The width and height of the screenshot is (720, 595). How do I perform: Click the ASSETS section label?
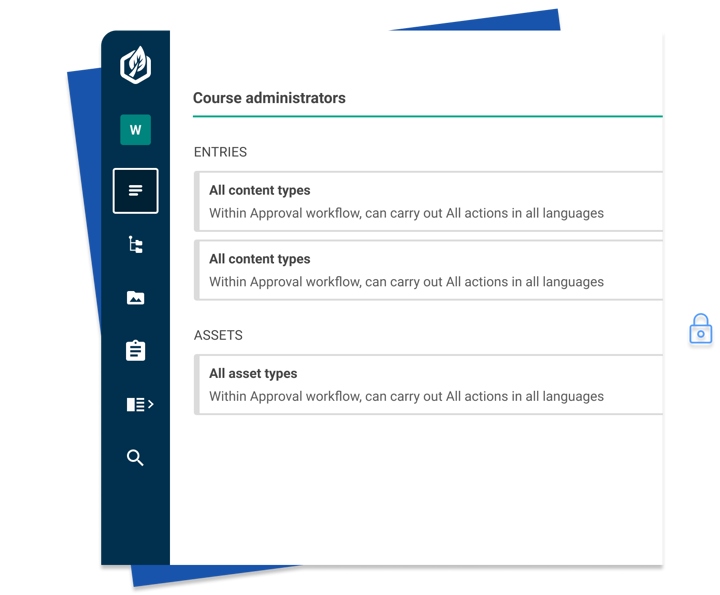click(x=218, y=335)
